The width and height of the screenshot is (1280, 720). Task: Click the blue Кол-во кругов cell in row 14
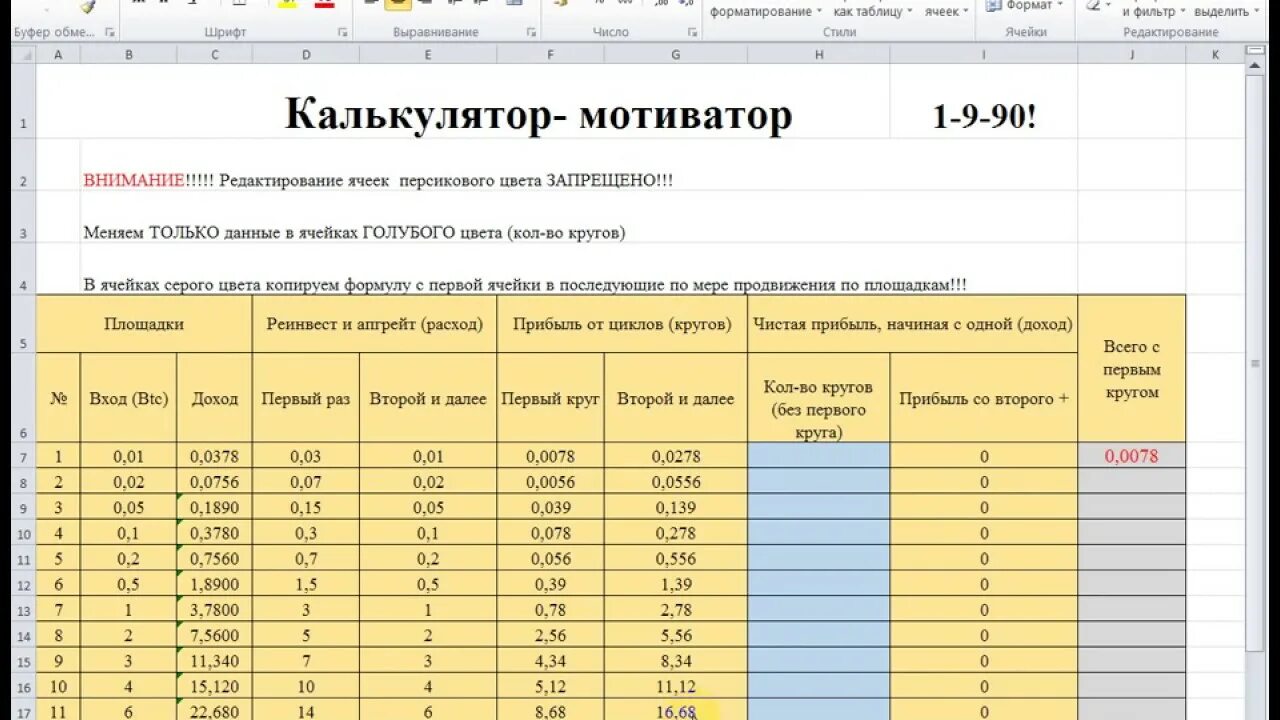click(819, 636)
